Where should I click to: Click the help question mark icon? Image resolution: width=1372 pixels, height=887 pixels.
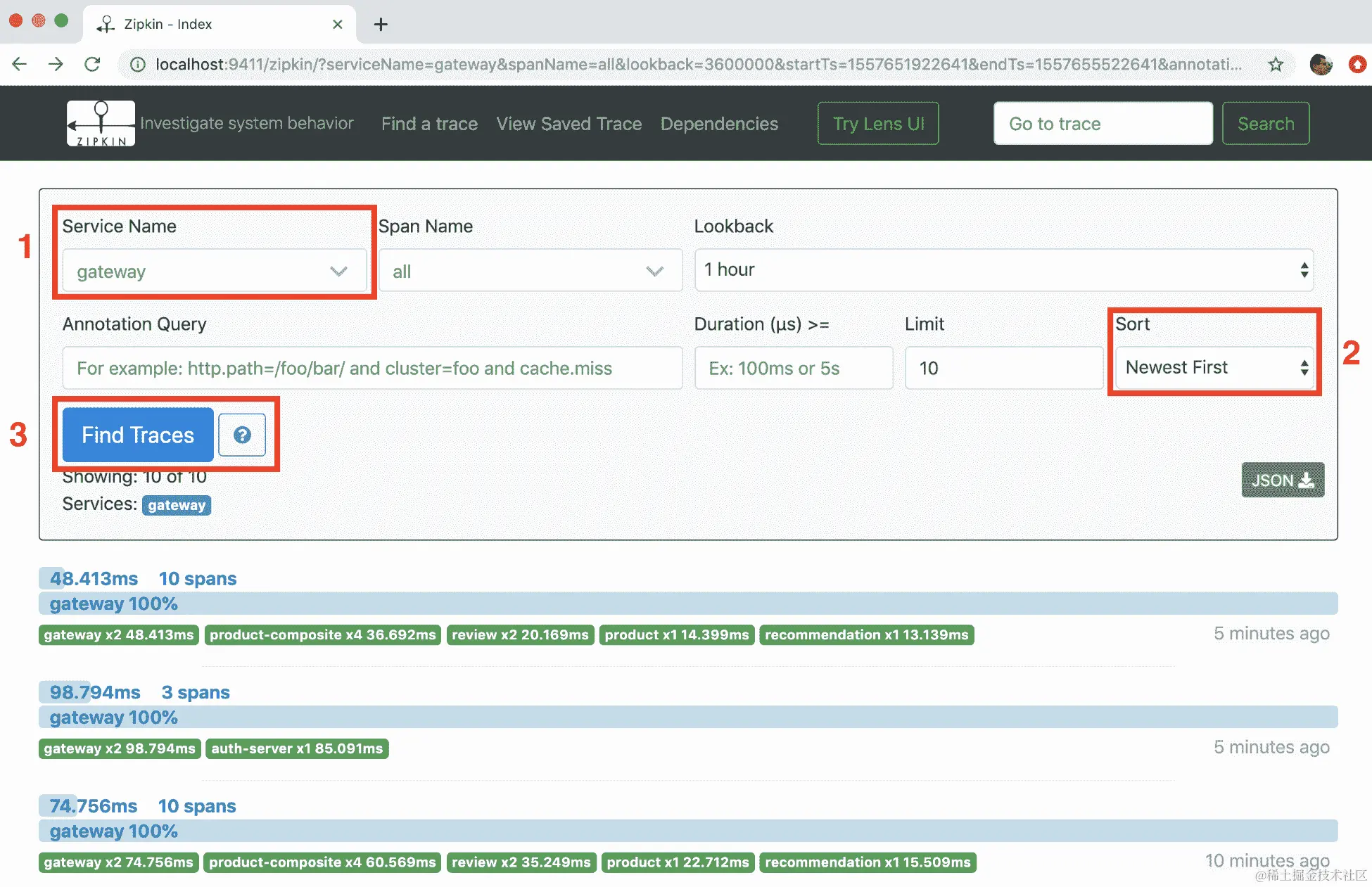click(x=242, y=435)
